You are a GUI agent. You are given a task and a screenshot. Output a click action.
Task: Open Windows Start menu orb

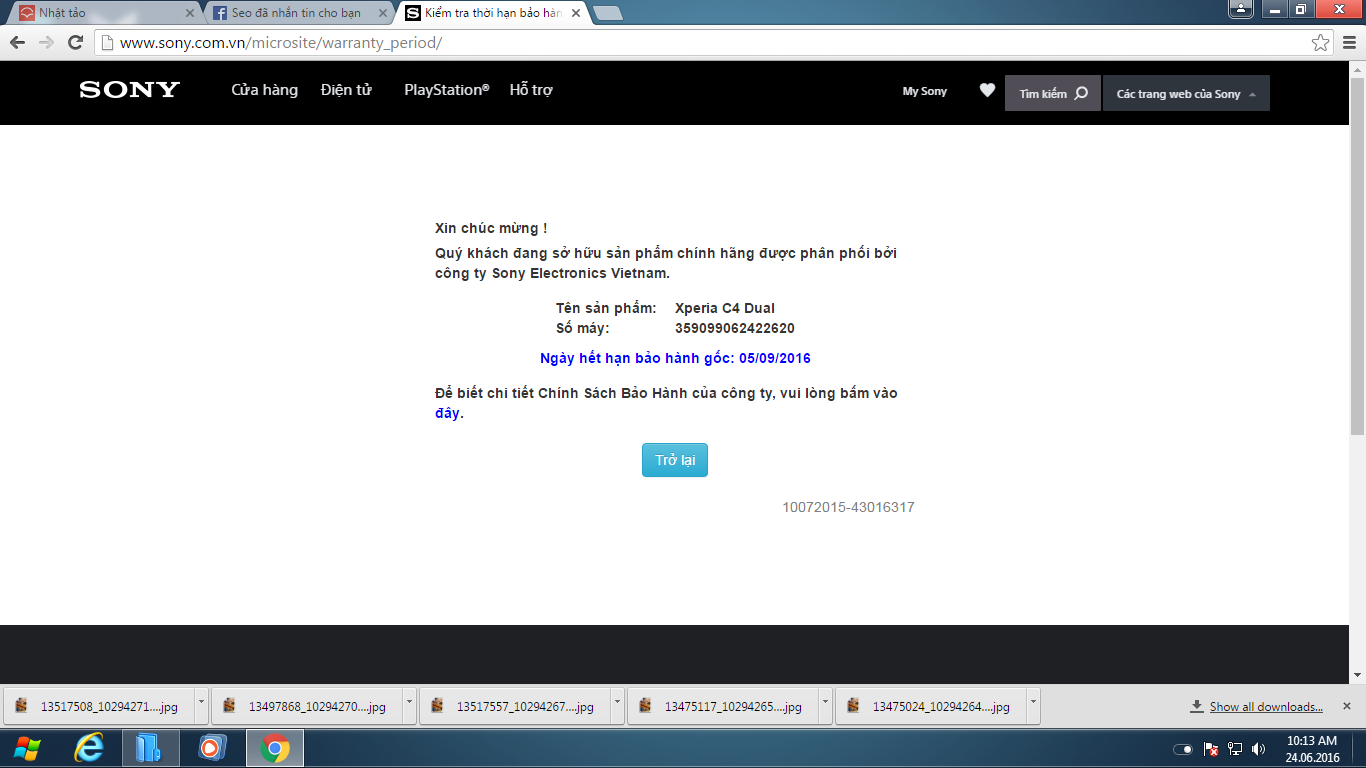28,748
